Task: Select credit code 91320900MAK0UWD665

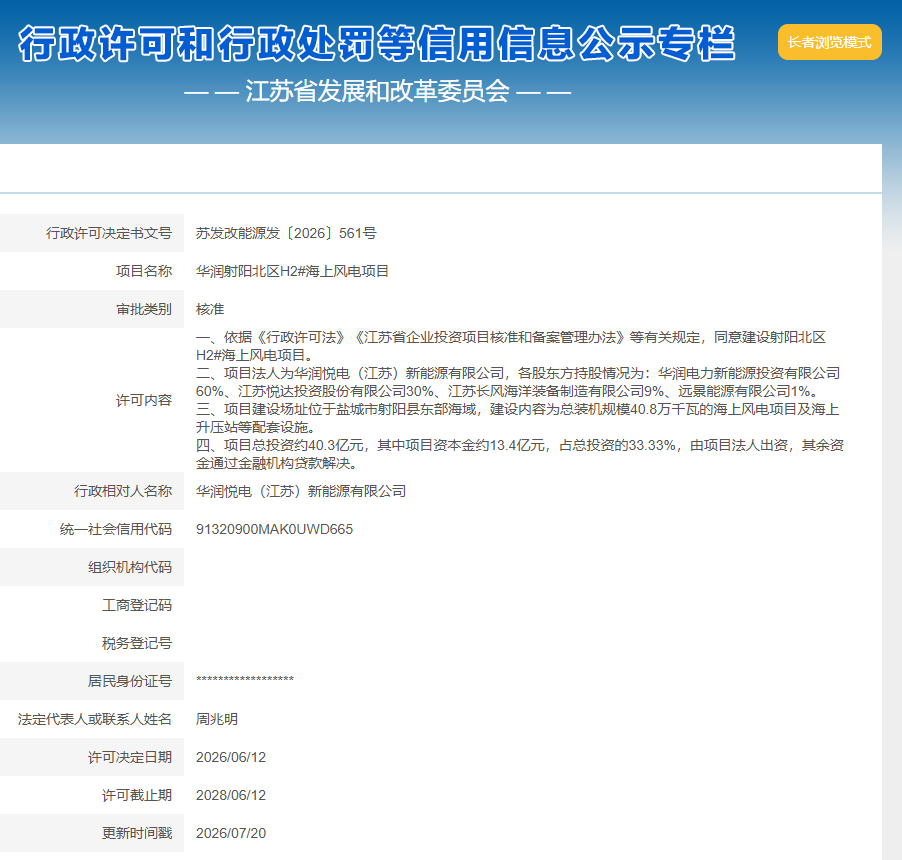Action: pos(274,529)
